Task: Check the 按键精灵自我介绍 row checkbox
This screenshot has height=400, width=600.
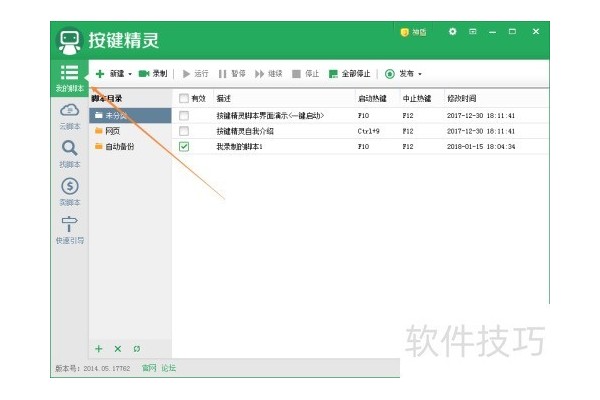Action: click(184, 131)
